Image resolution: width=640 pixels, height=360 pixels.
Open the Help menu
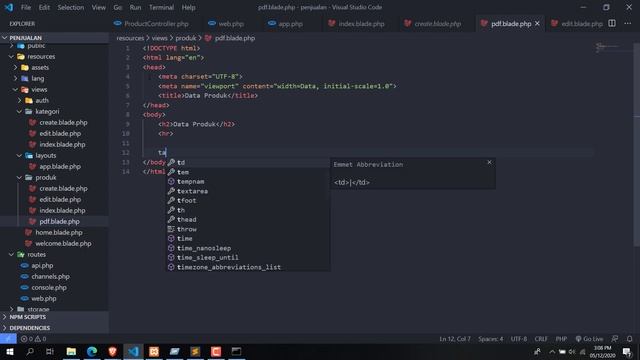click(x=188, y=7)
